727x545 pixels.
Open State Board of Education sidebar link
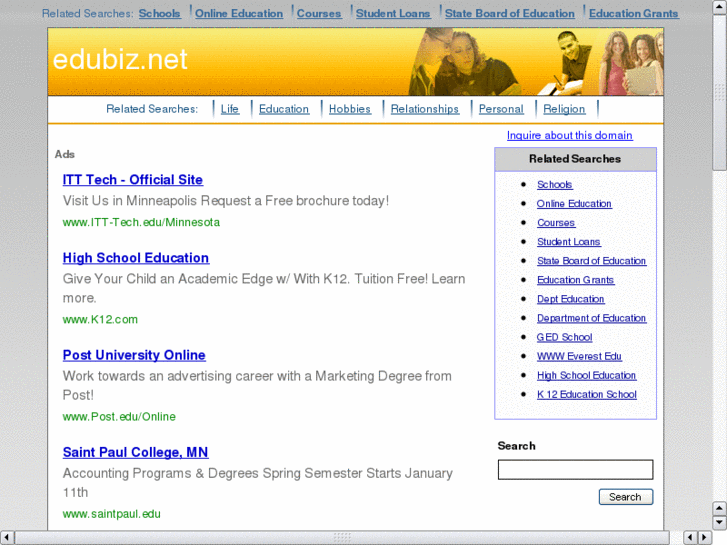point(592,261)
